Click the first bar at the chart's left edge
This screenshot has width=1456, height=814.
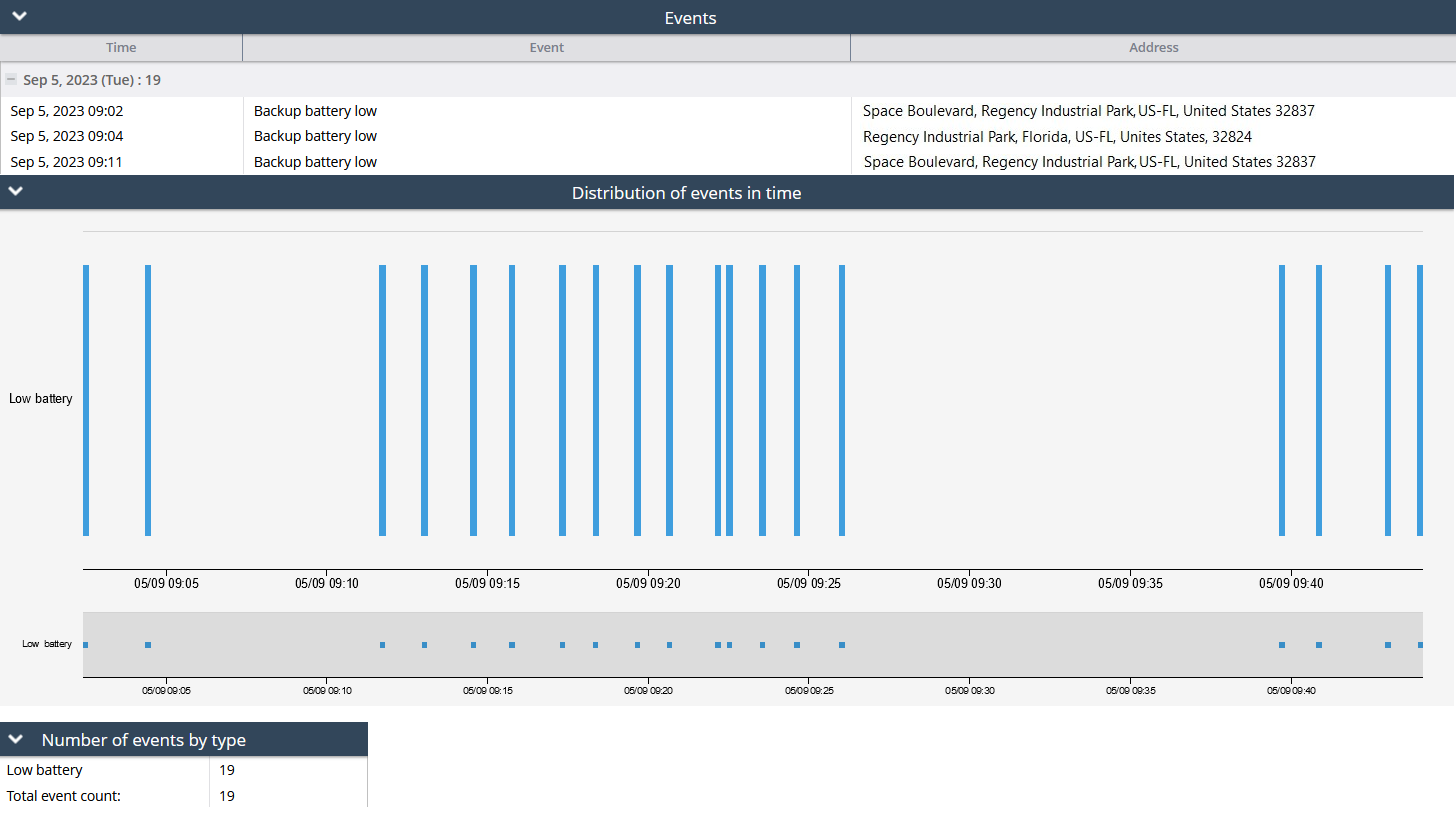click(86, 400)
